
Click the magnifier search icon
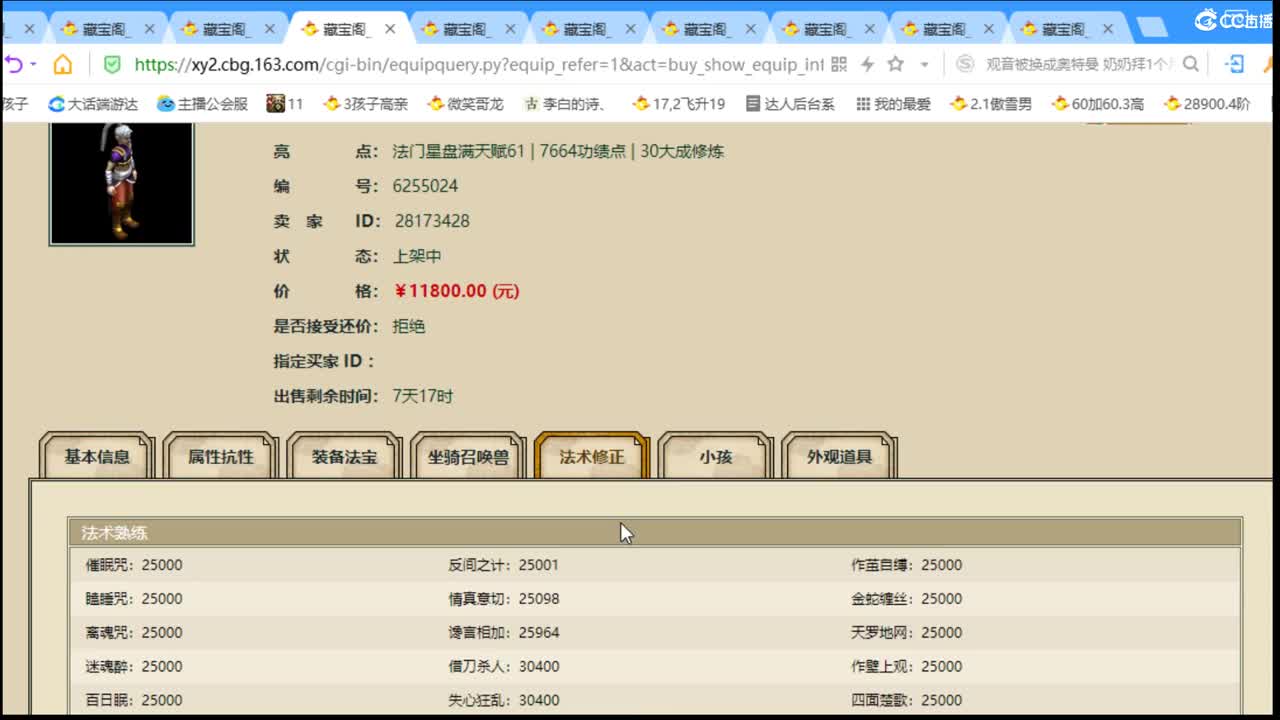pyautogui.click(x=1190, y=65)
